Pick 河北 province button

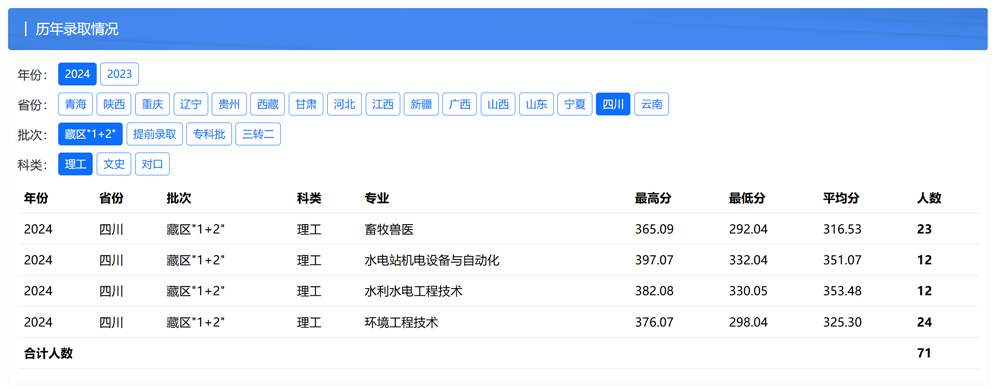click(x=344, y=105)
